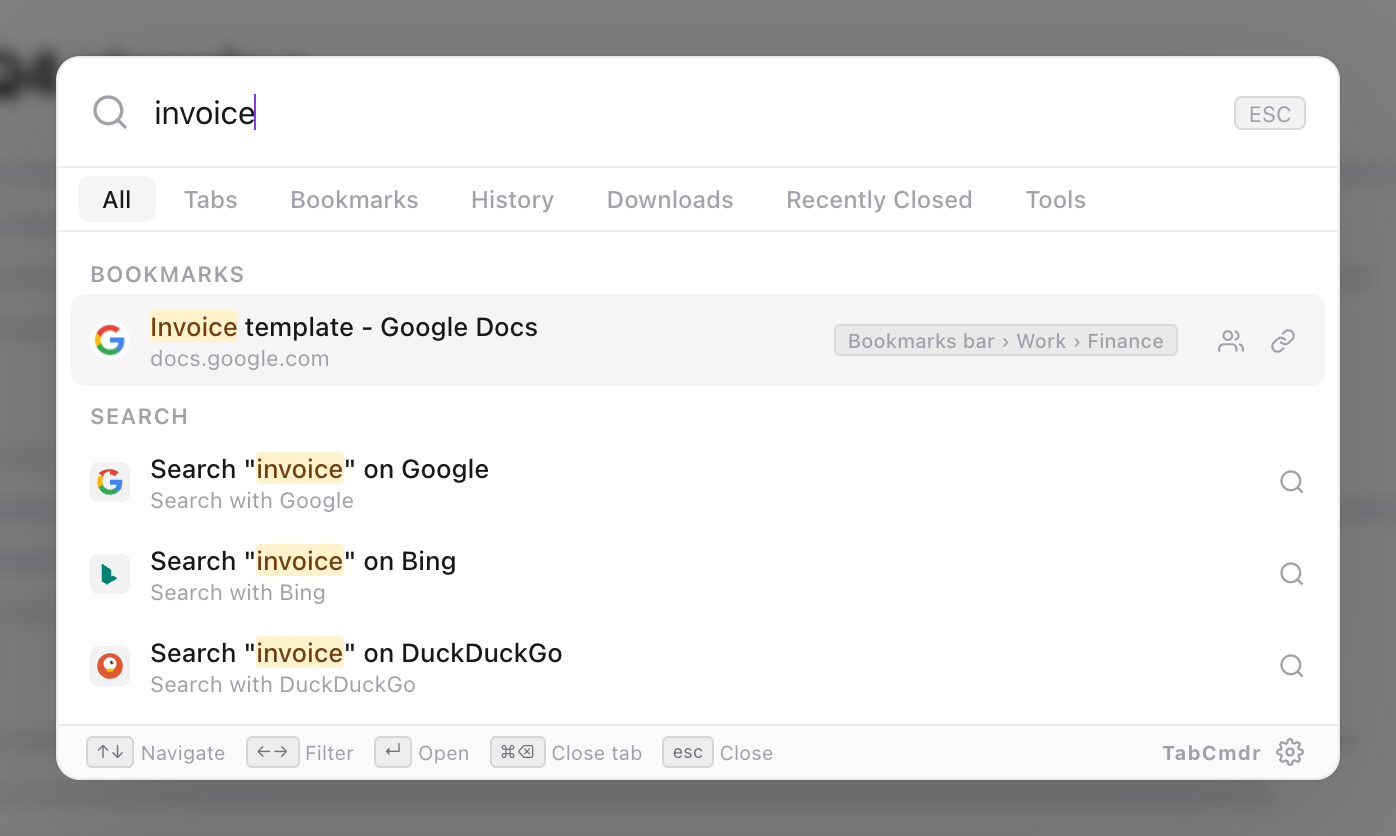Select the All filter tab
Image resolution: width=1396 pixels, height=836 pixels.
coord(117,199)
